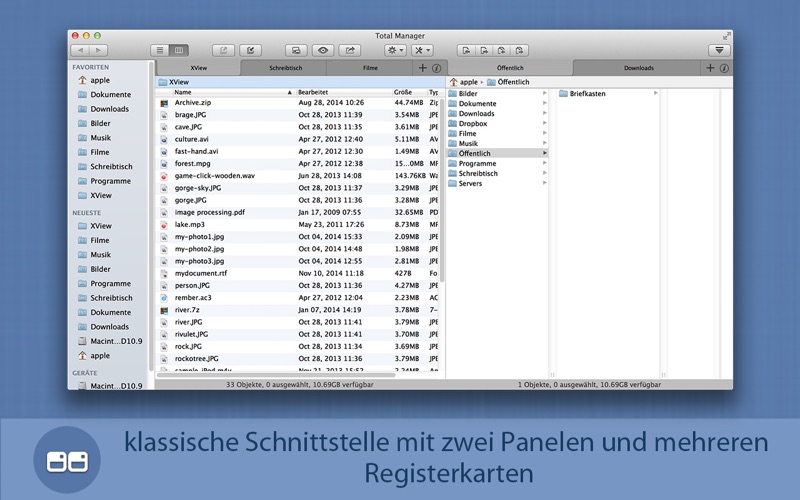The image size is (800, 500).
Task: Switch to the Schreibtisch tab
Action: pos(285,68)
